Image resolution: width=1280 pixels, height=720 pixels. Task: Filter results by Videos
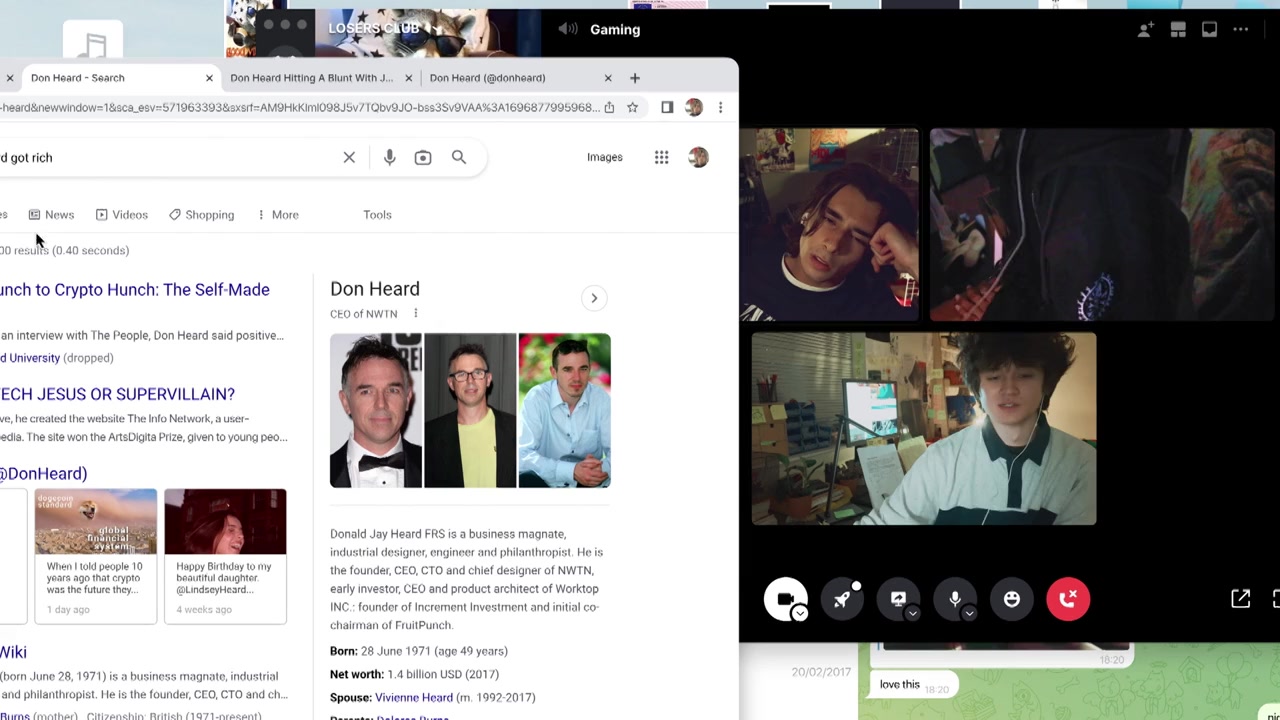tap(122, 215)
